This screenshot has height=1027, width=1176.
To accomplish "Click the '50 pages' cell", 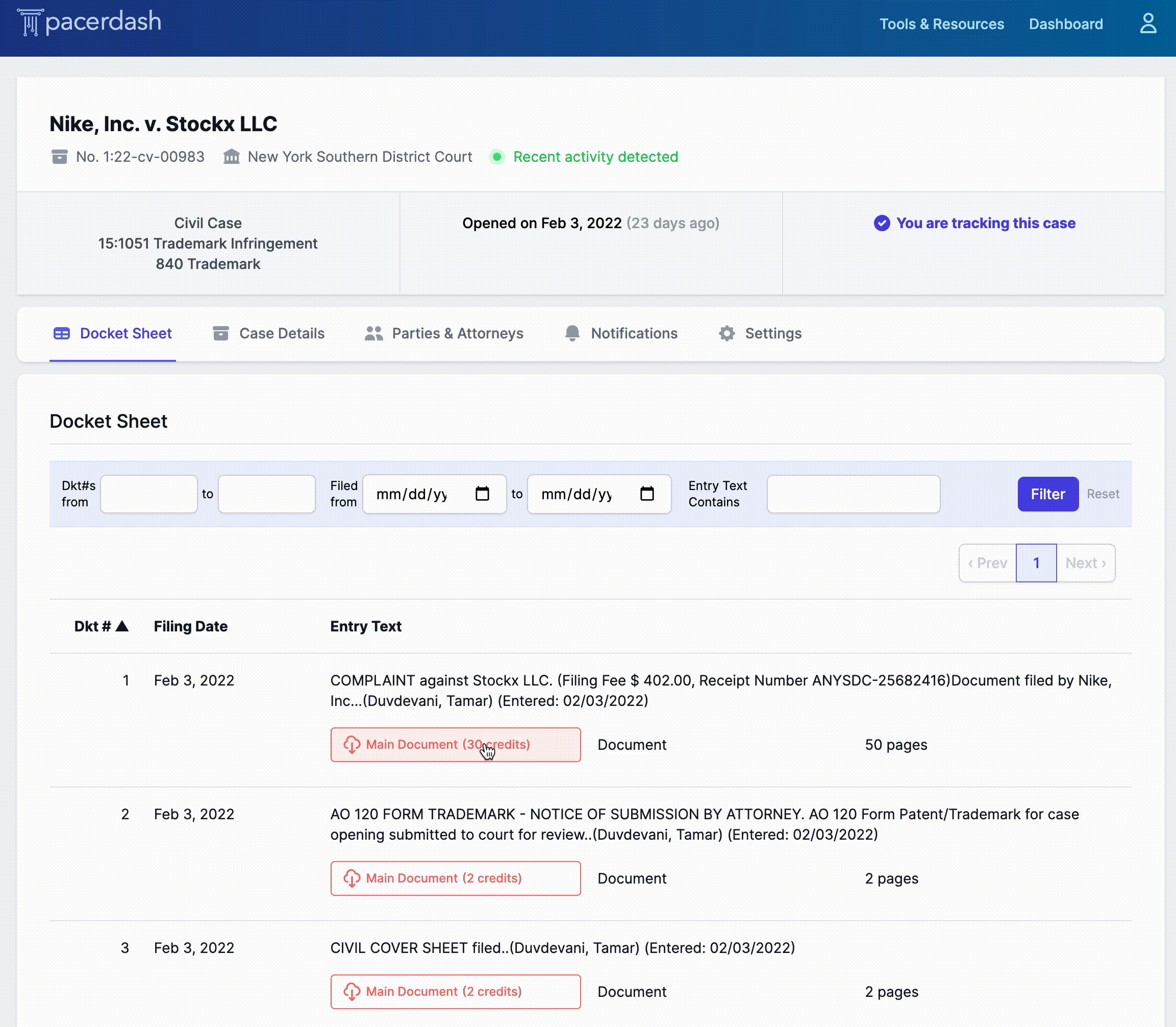I will (x=896, y=744).
